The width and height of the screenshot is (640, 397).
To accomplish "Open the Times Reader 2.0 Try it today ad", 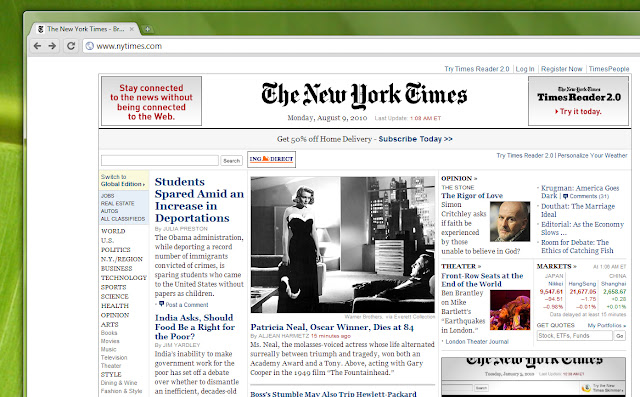I will [x=578, y=101].
